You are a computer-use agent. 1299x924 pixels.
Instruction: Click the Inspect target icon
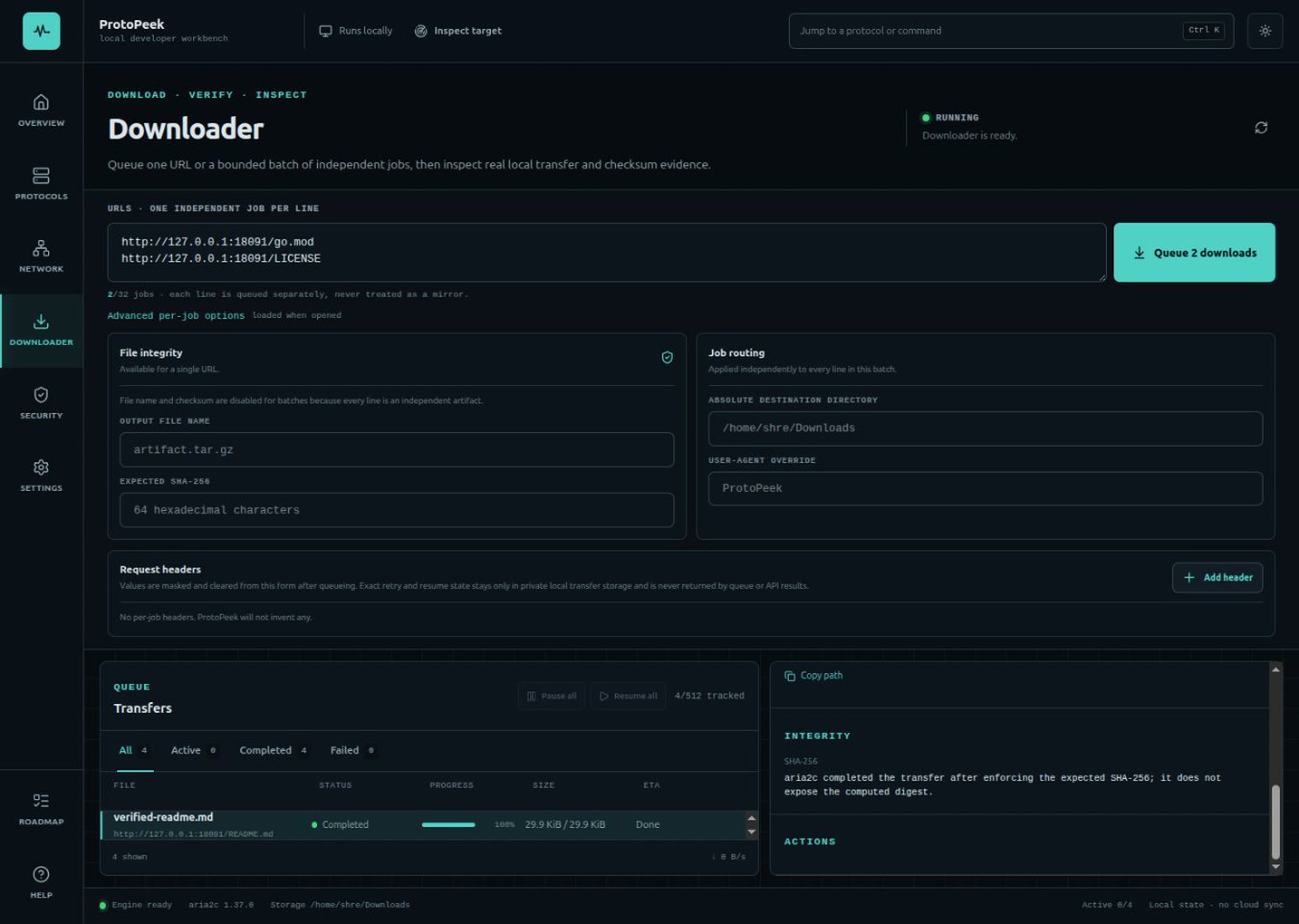click(x=420, y=31)
